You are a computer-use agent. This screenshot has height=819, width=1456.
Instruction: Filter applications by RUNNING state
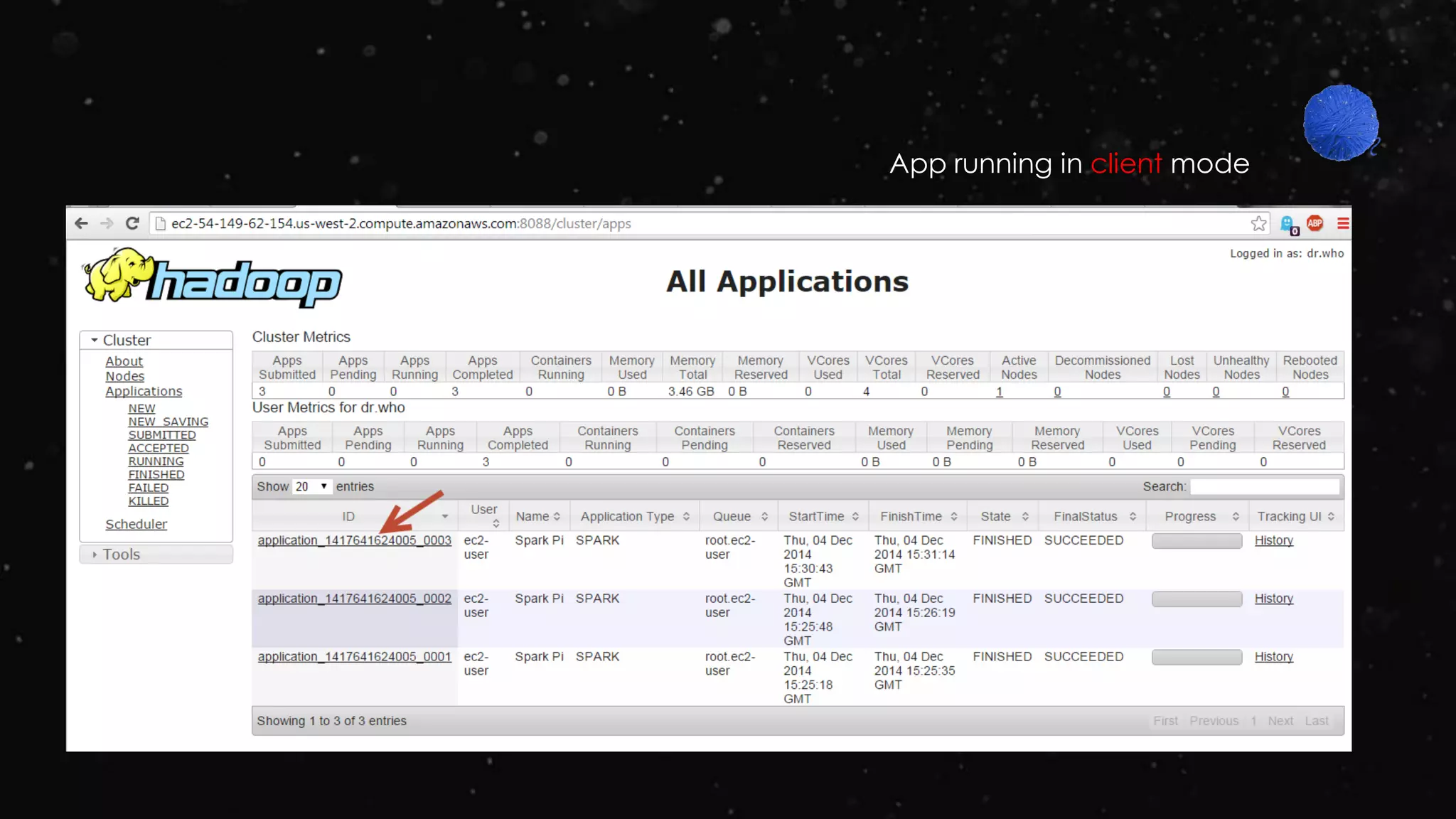pyautogui.click(x=156, y=461)
